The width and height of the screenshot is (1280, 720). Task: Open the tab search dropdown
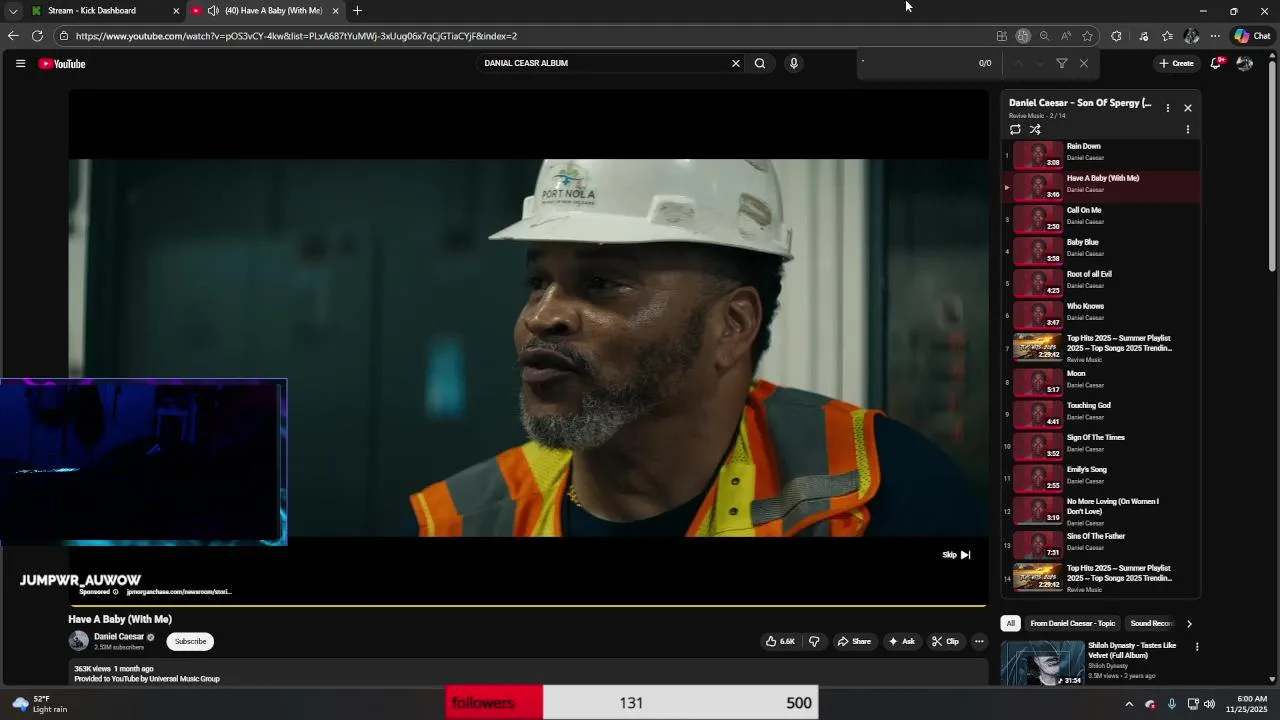pyautogui.click(x=13, y=11)
